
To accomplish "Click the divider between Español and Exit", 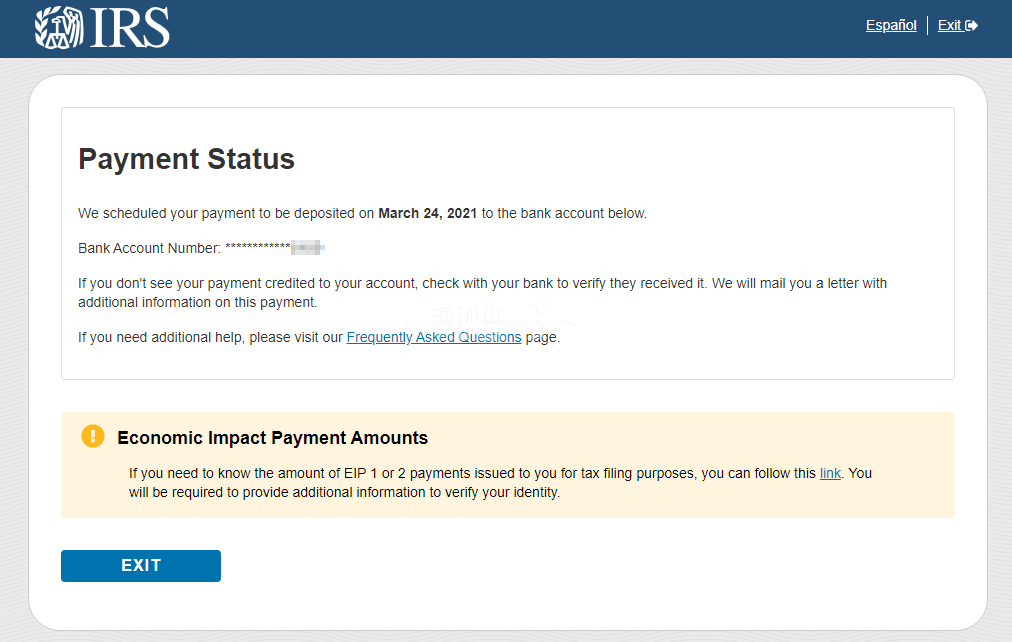I will pos(928,26).
